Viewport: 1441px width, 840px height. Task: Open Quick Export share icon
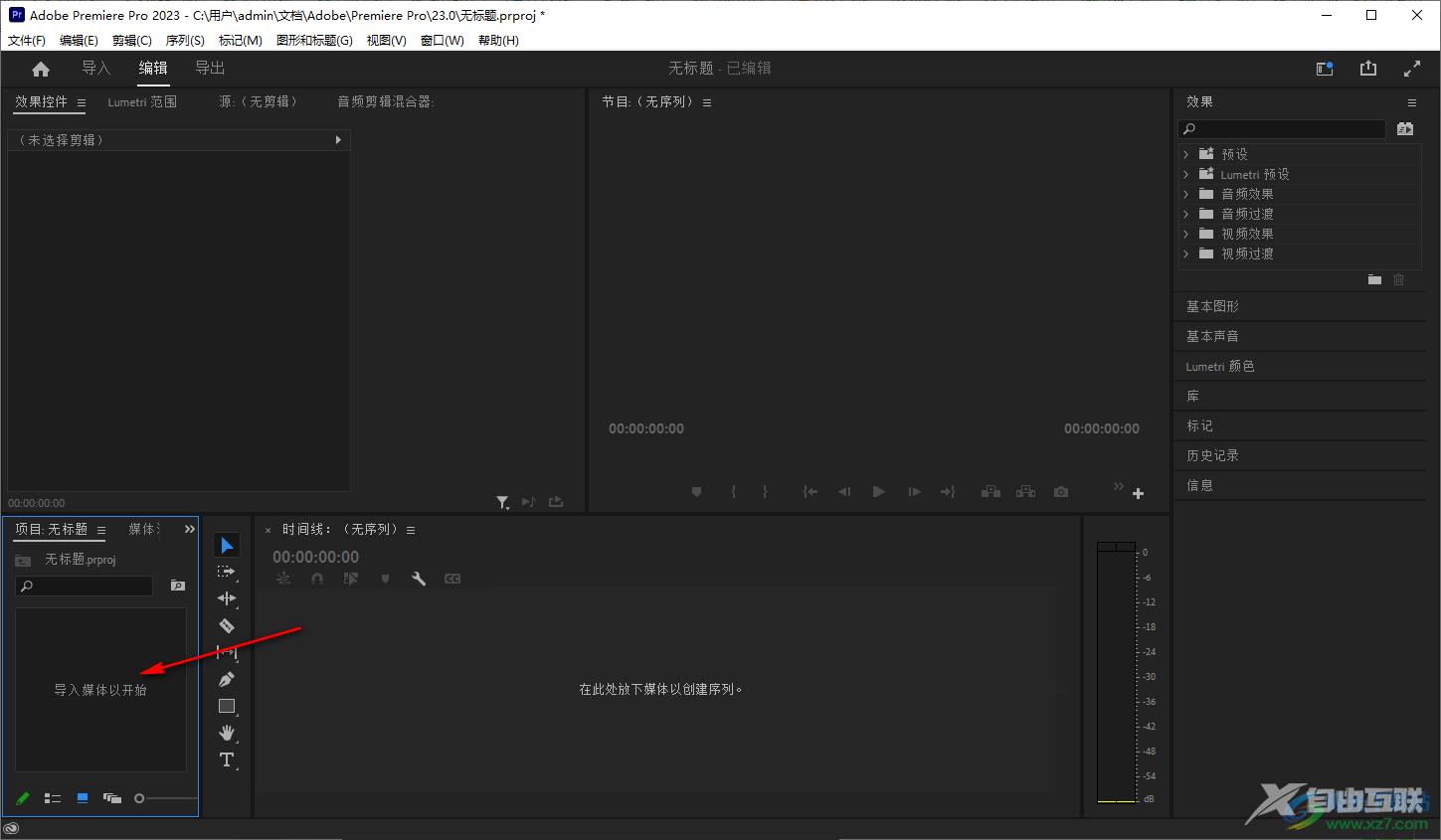click(1368, 68)
